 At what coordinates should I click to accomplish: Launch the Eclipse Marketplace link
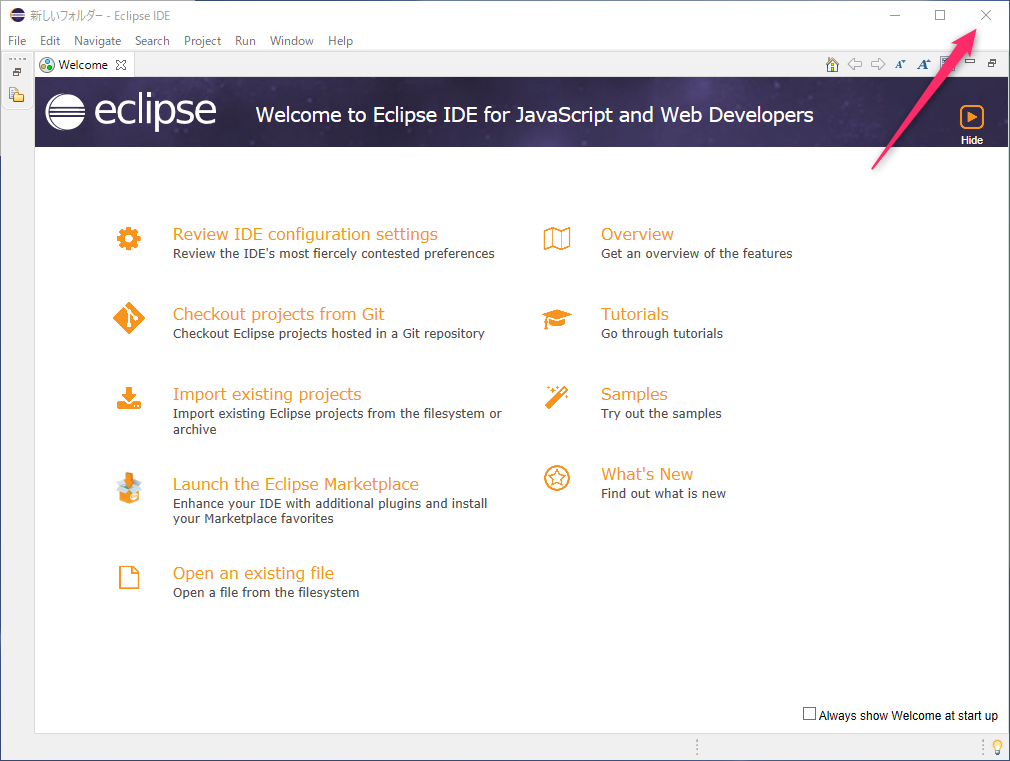click(x=296, y=484)
